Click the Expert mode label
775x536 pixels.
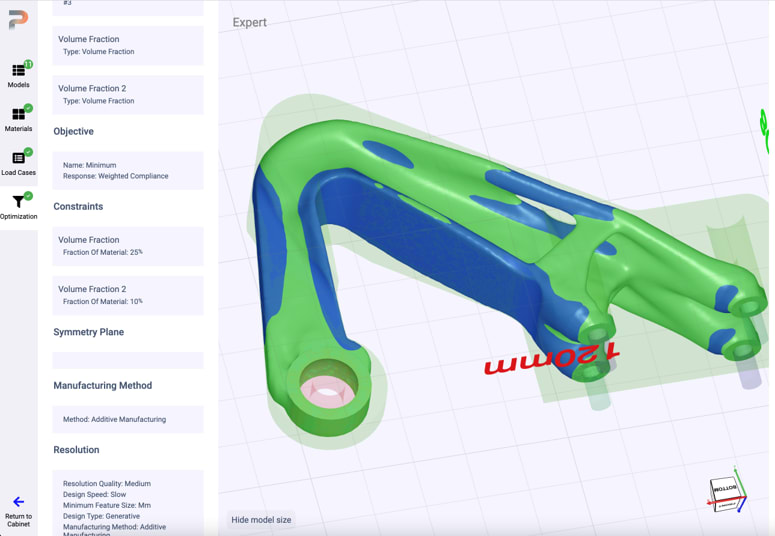click(250, 22)
